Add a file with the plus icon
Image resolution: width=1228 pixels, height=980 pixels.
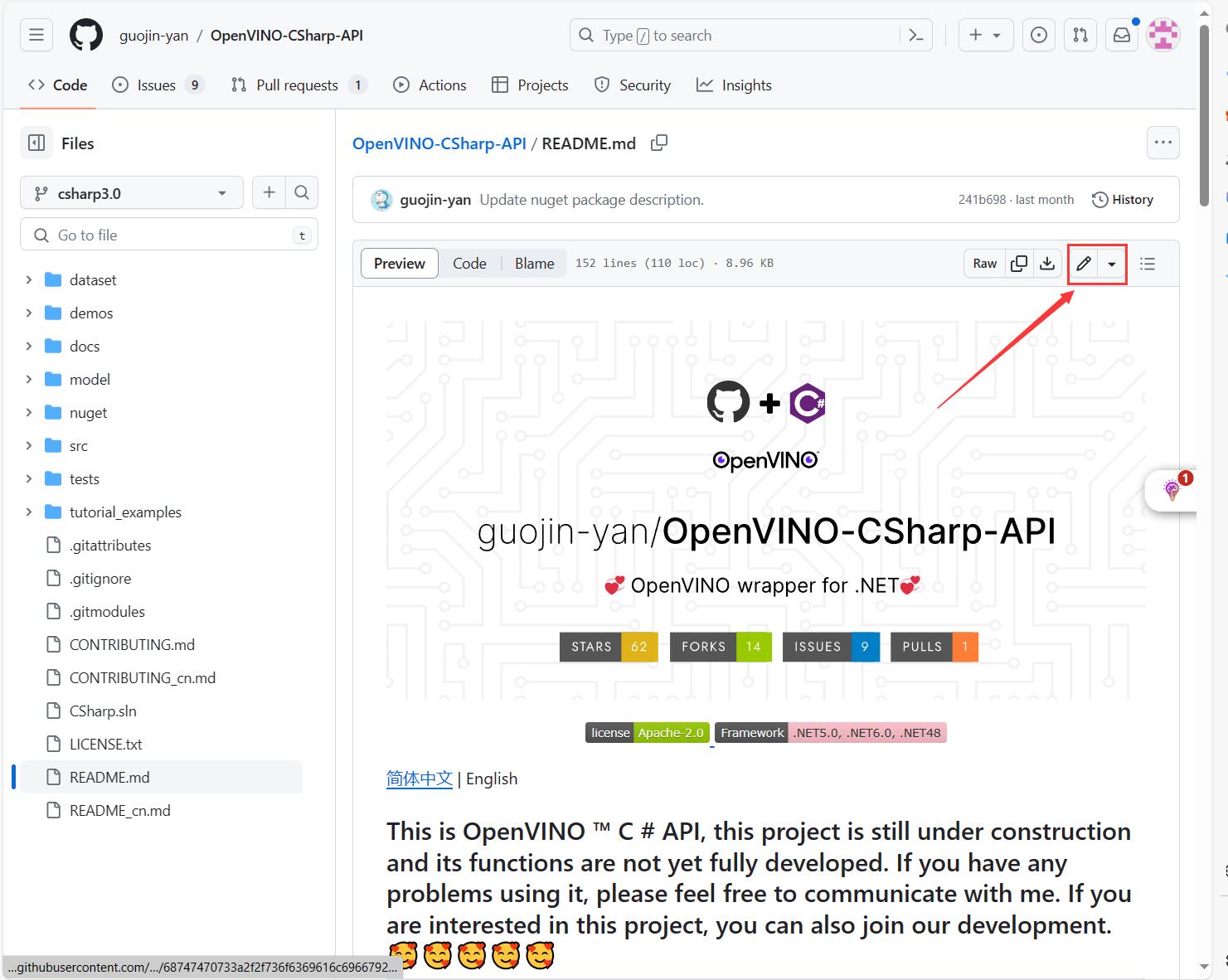click(269, 192)
